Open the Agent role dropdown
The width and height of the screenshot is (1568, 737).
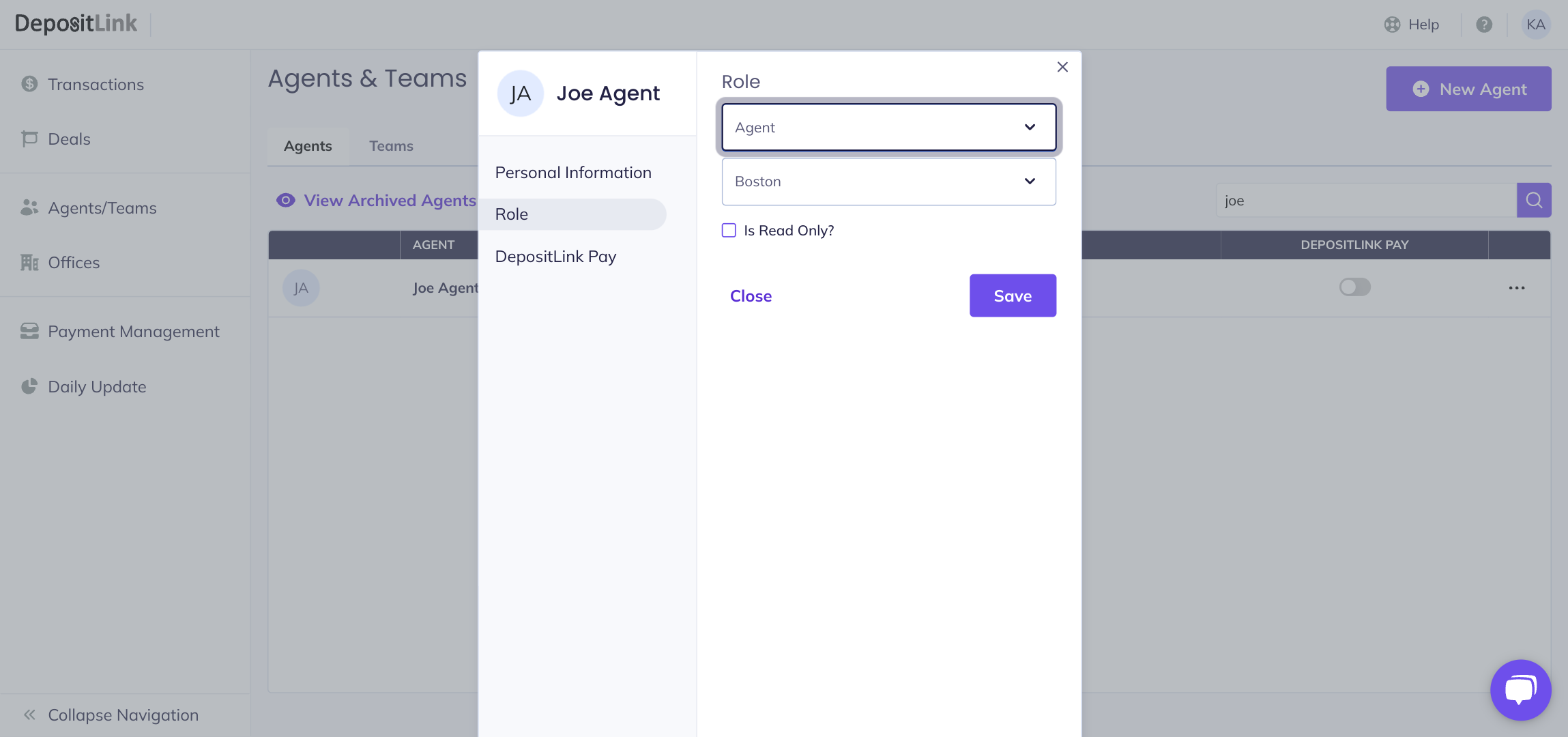888,128
